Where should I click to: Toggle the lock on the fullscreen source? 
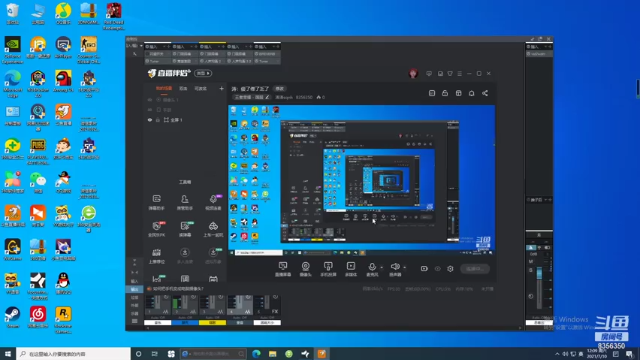(x=158, y=120)
